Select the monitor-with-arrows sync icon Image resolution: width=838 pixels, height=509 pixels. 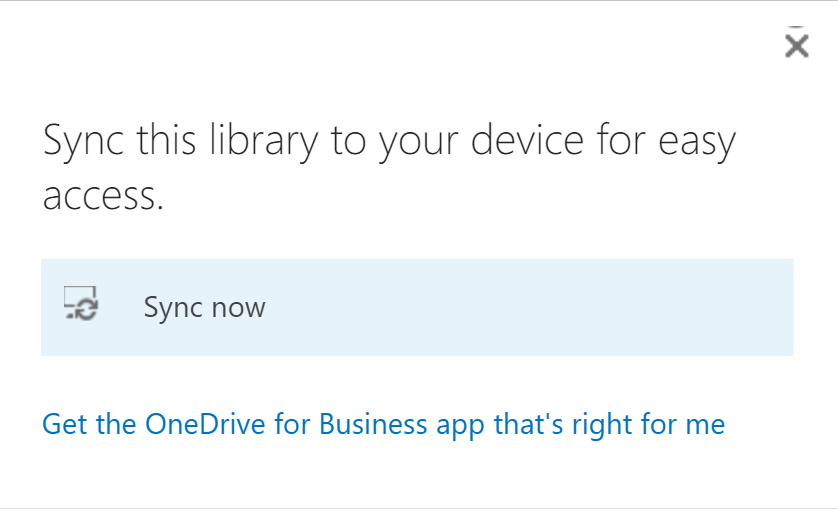[81, 303]
